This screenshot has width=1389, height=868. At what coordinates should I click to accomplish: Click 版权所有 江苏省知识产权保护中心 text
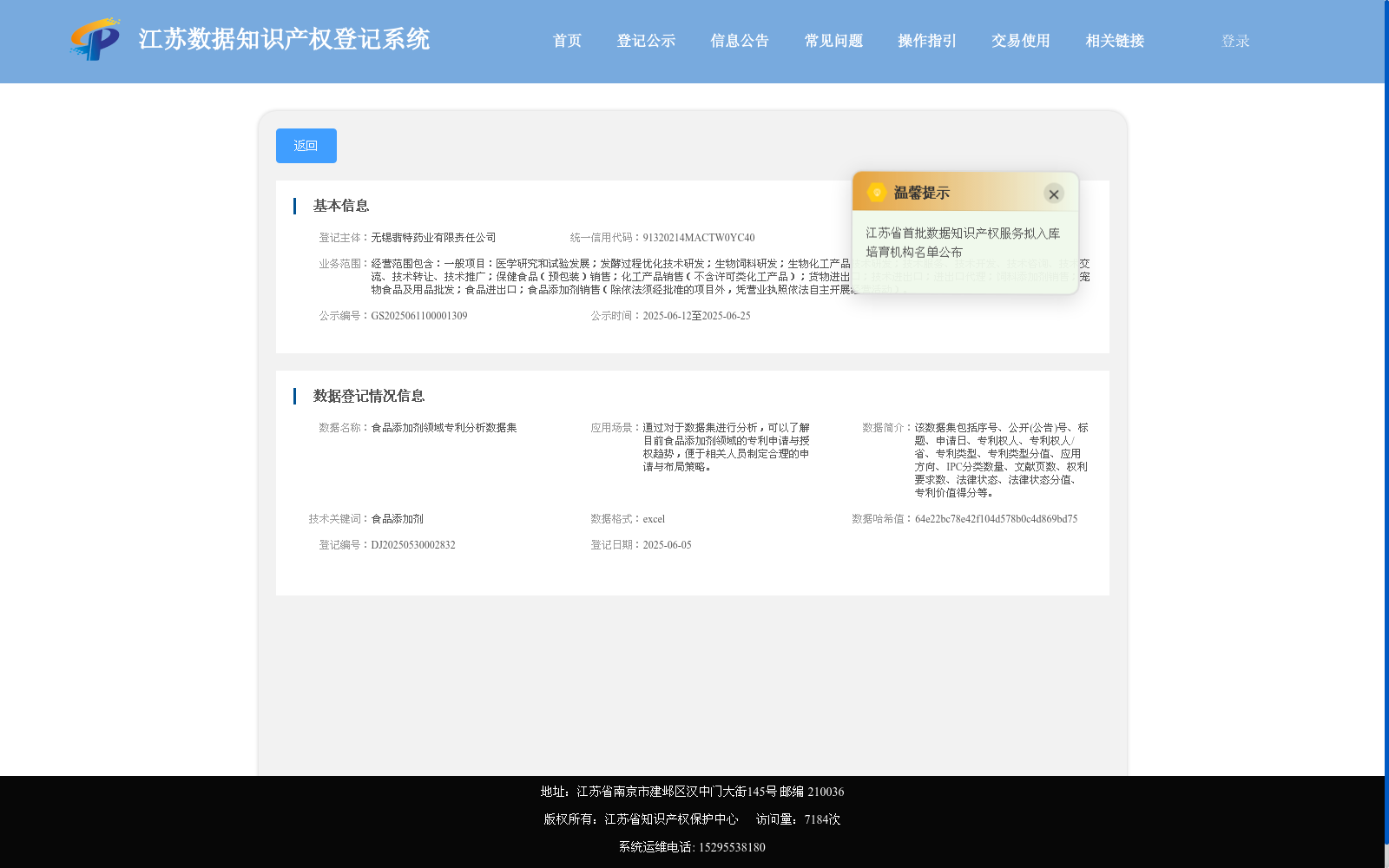pos(641,819)
